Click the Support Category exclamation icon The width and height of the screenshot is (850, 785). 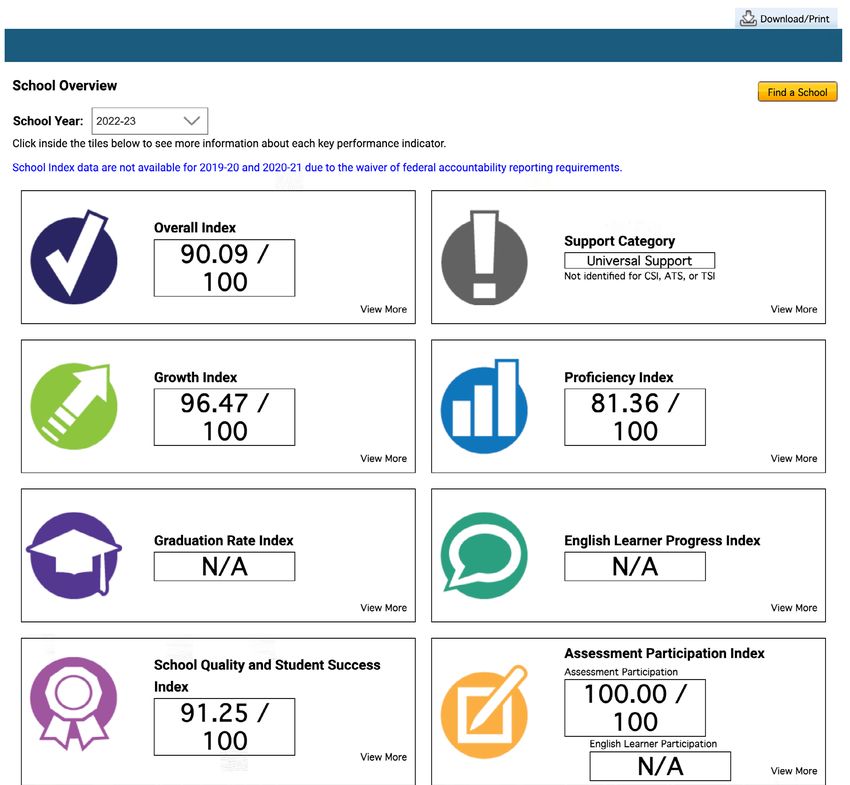484,258
